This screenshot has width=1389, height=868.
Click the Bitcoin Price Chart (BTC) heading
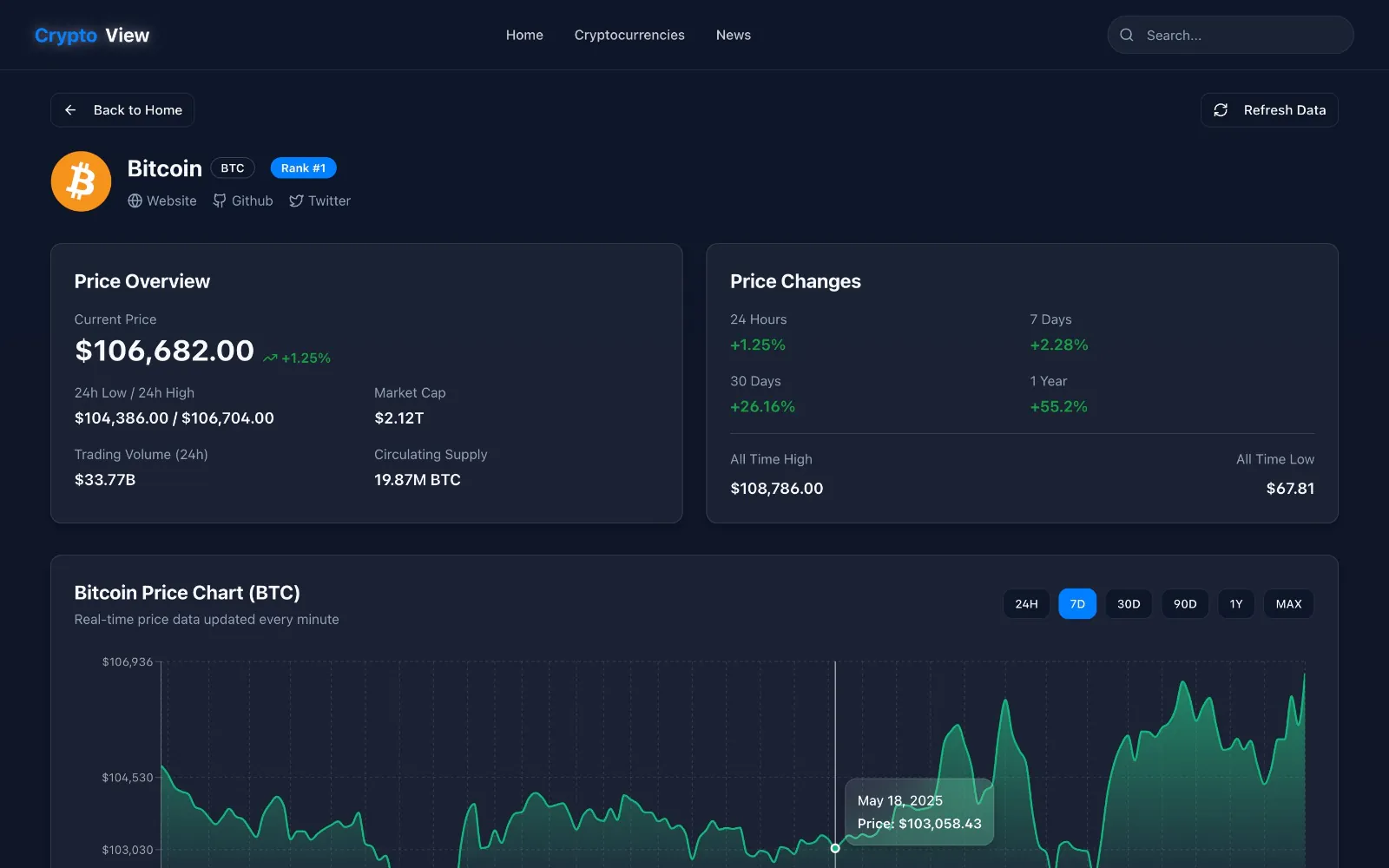pos(188,593)
